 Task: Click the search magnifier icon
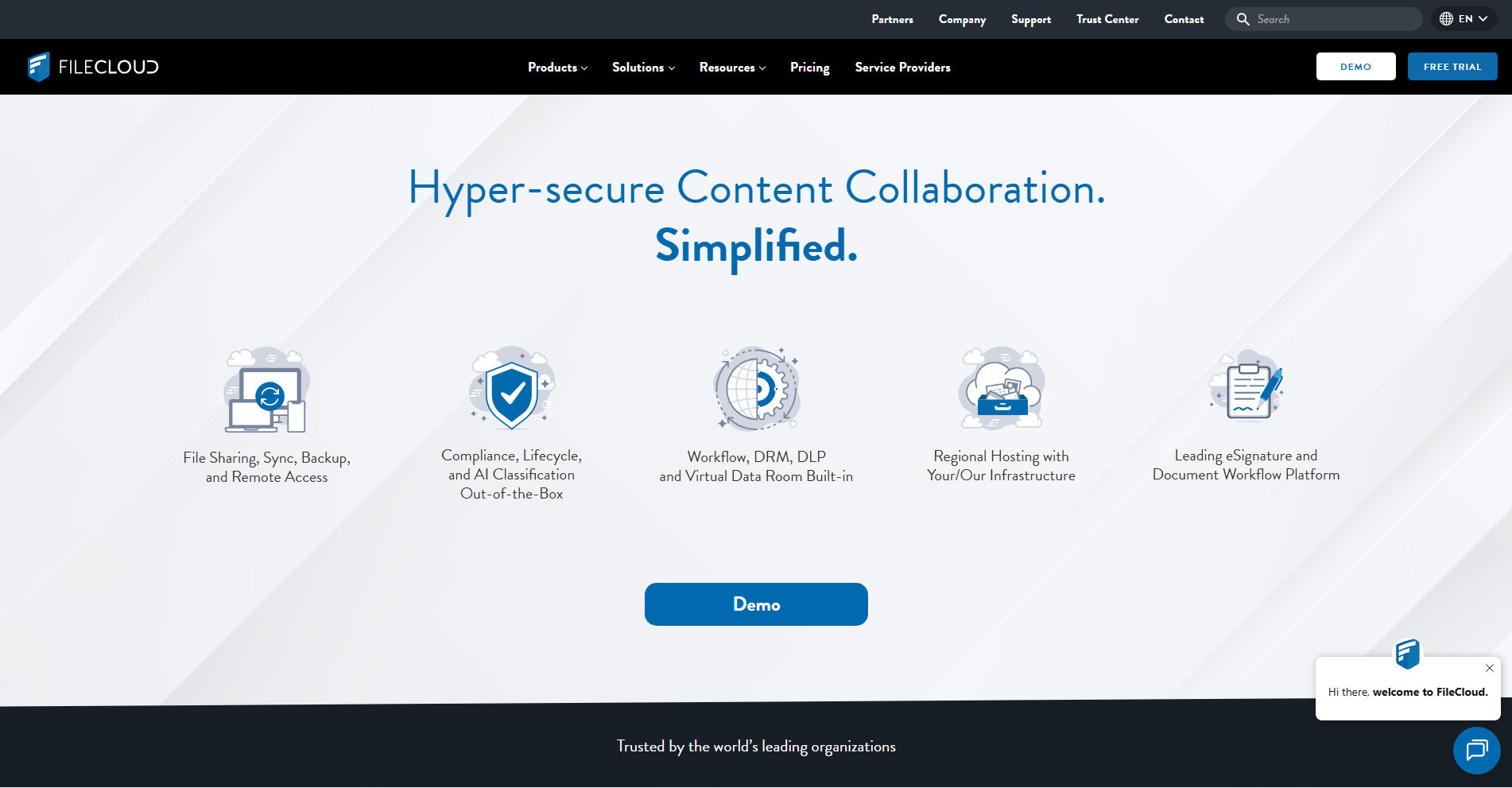1243,18
